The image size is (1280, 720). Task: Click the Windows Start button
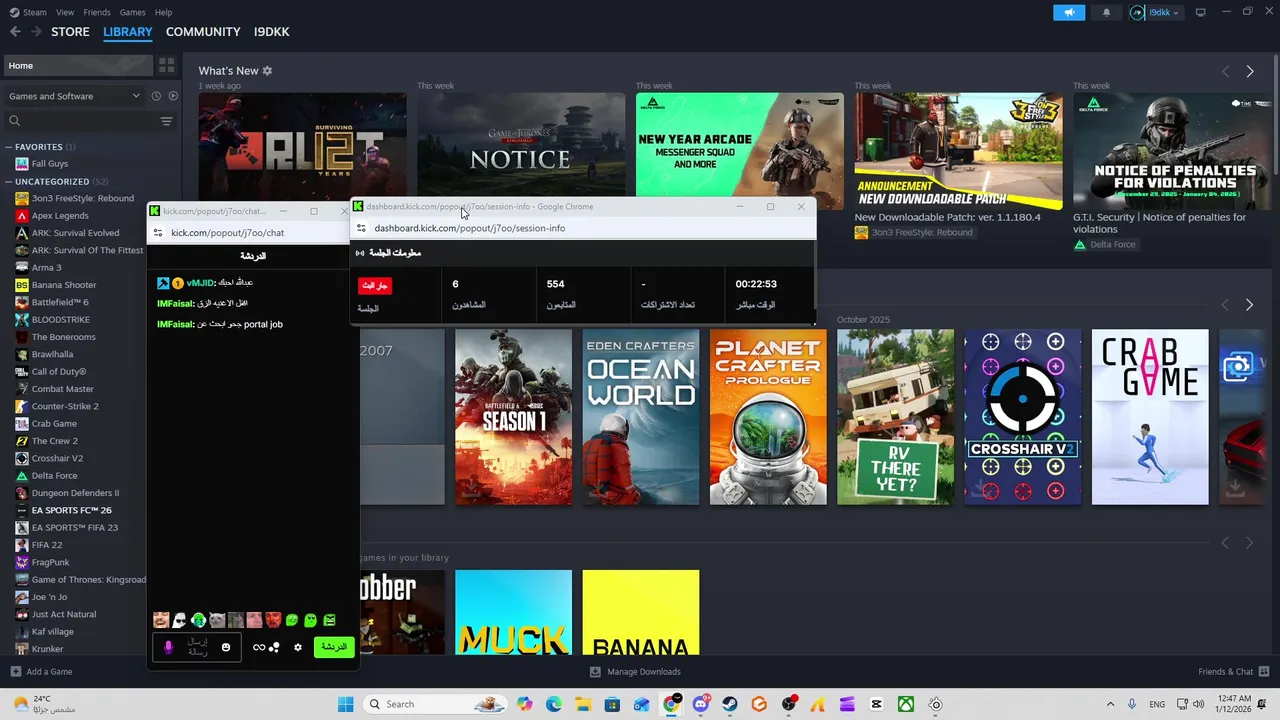point(345,704)
